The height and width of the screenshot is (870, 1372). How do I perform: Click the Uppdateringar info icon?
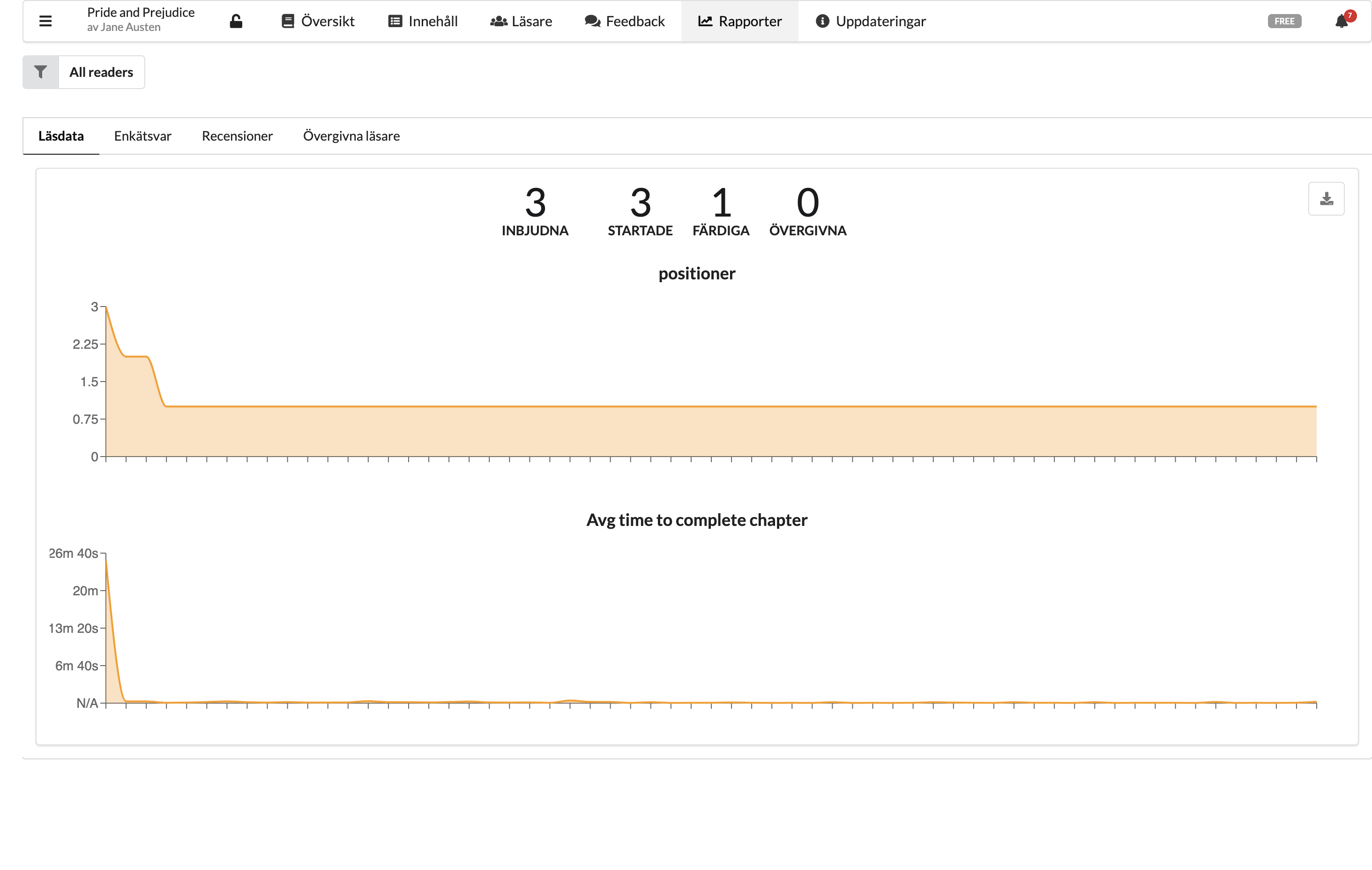coord(822,21)
